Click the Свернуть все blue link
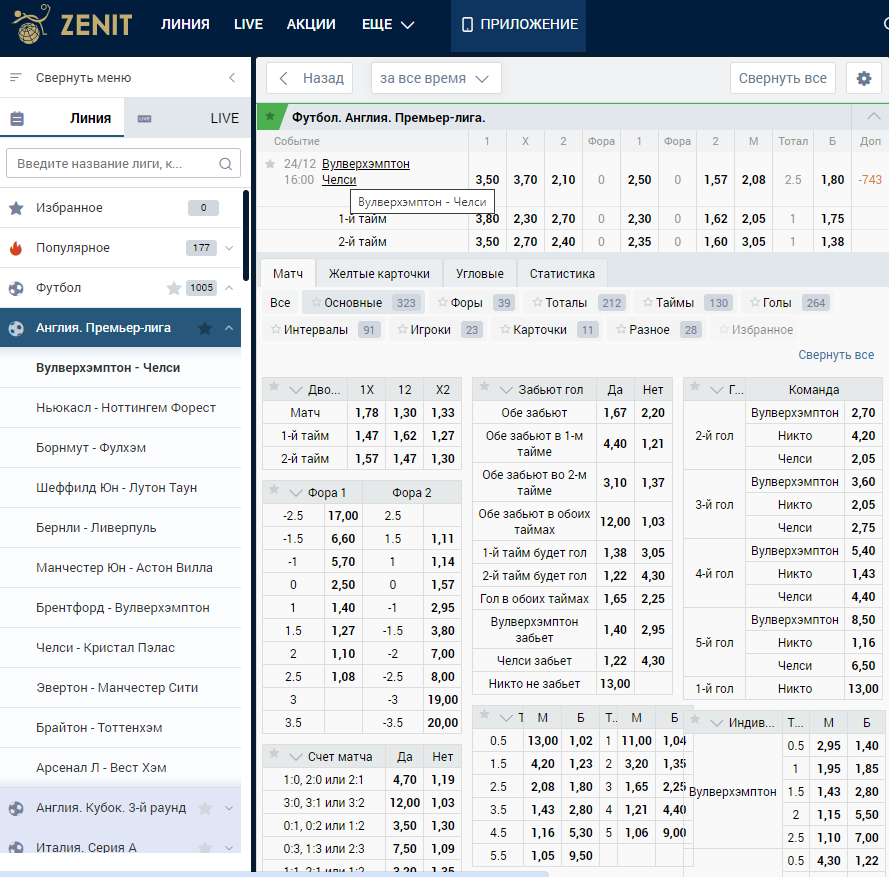Viewport: 889px width, 877px height. [836, 355]
